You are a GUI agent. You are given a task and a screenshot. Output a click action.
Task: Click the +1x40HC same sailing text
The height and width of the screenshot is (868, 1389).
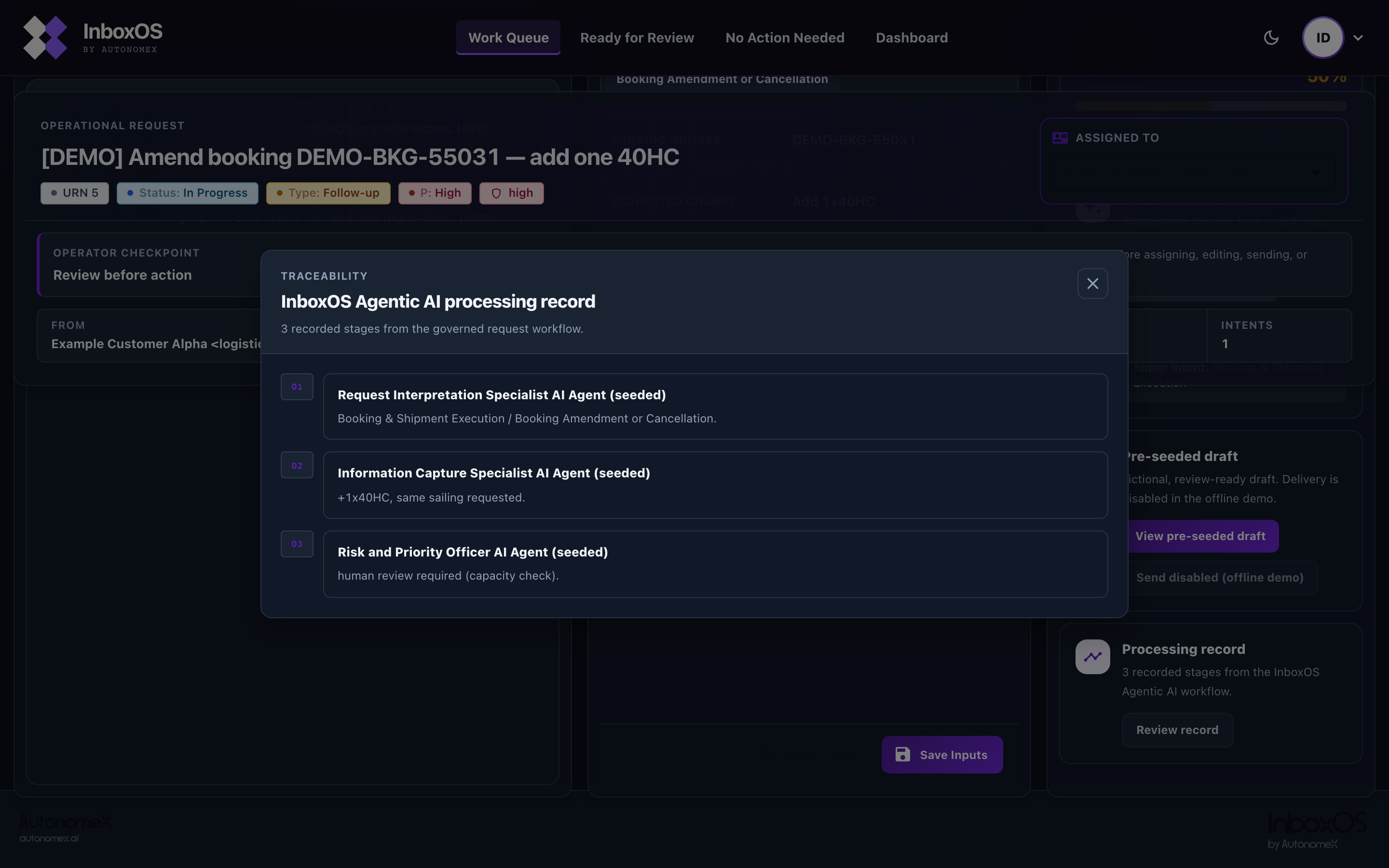pyautogui.click(x=431, y=498)
